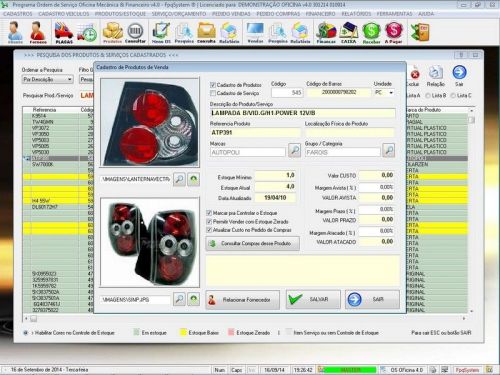Click the Referencia Produto field ATP391
This screenshot has width=500, height=375.
[255, 133]
